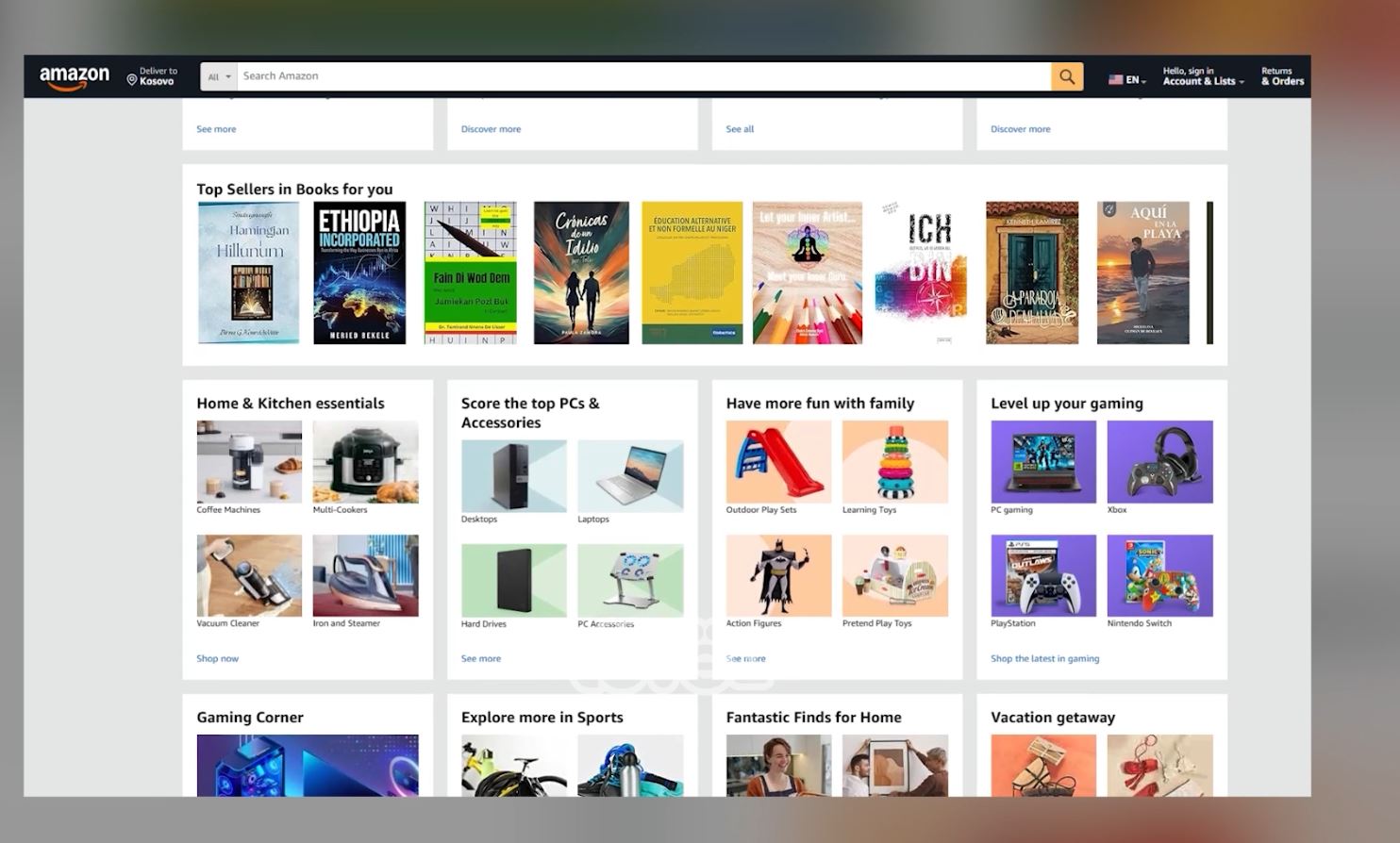The image size is (1400, 843).
Task: Click the Deliver to Kosovo location pin
Action: pyautogui.click(x=132, y=81)
